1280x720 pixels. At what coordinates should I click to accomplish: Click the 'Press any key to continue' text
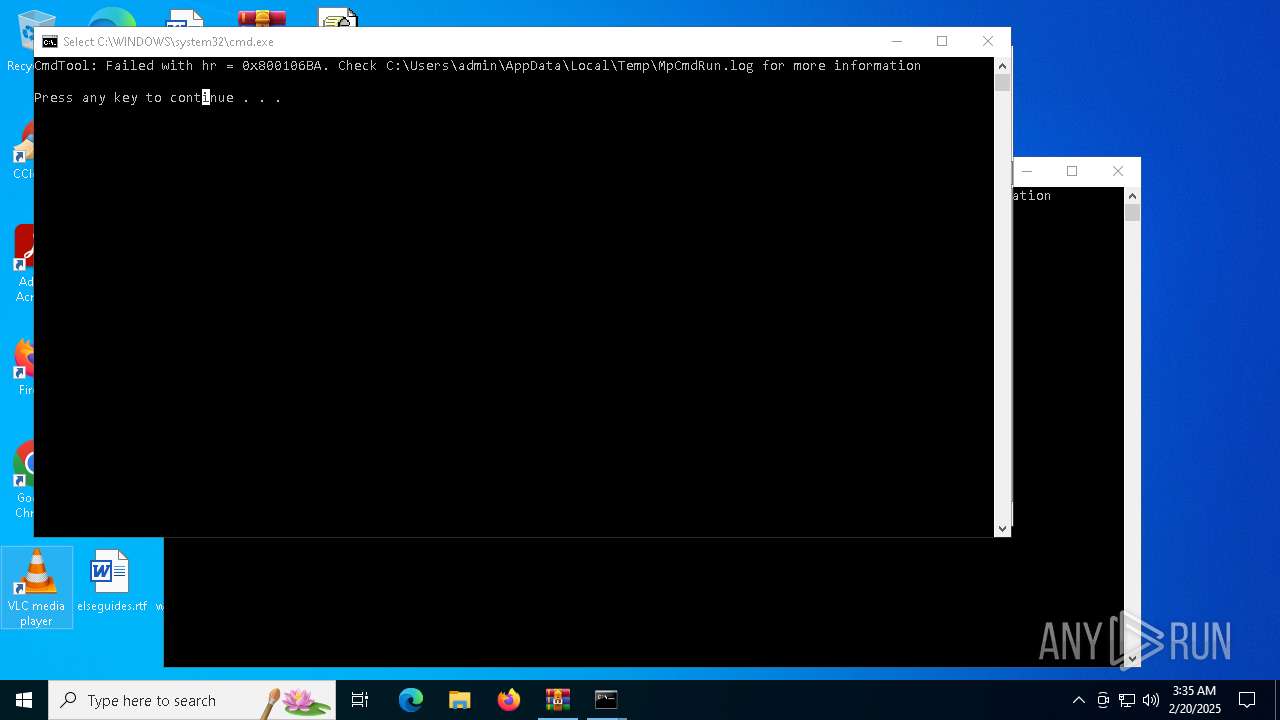click(x=134, y=98)
